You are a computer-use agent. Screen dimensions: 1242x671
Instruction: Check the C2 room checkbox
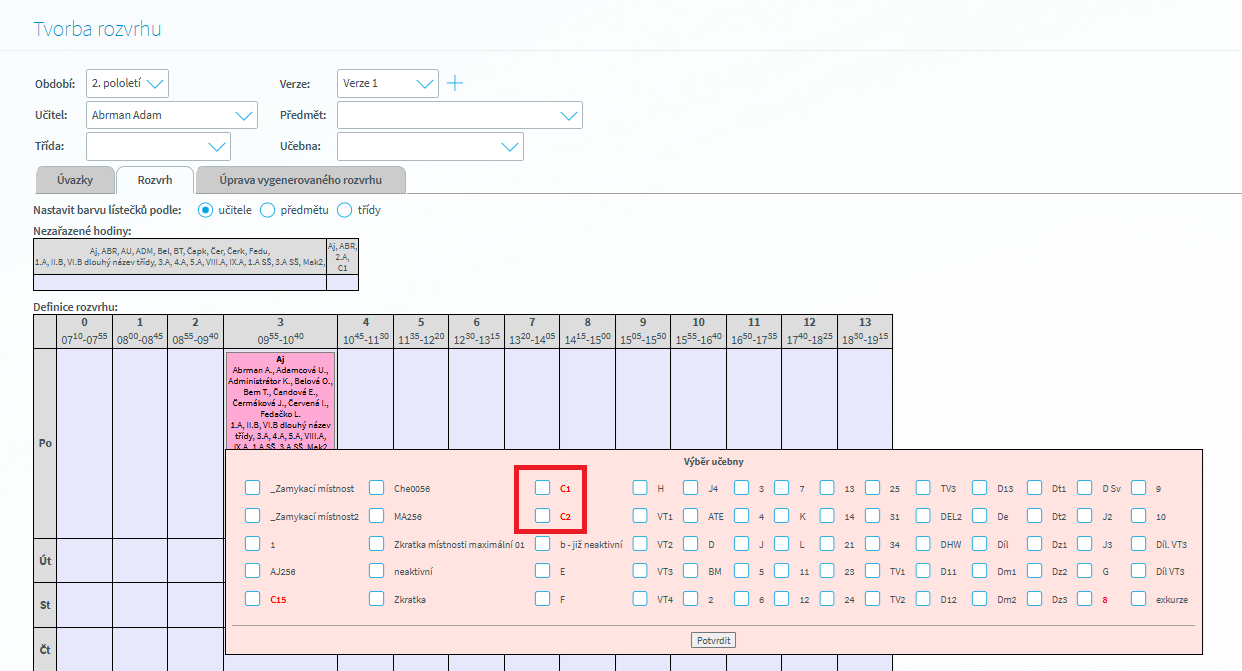542,516
